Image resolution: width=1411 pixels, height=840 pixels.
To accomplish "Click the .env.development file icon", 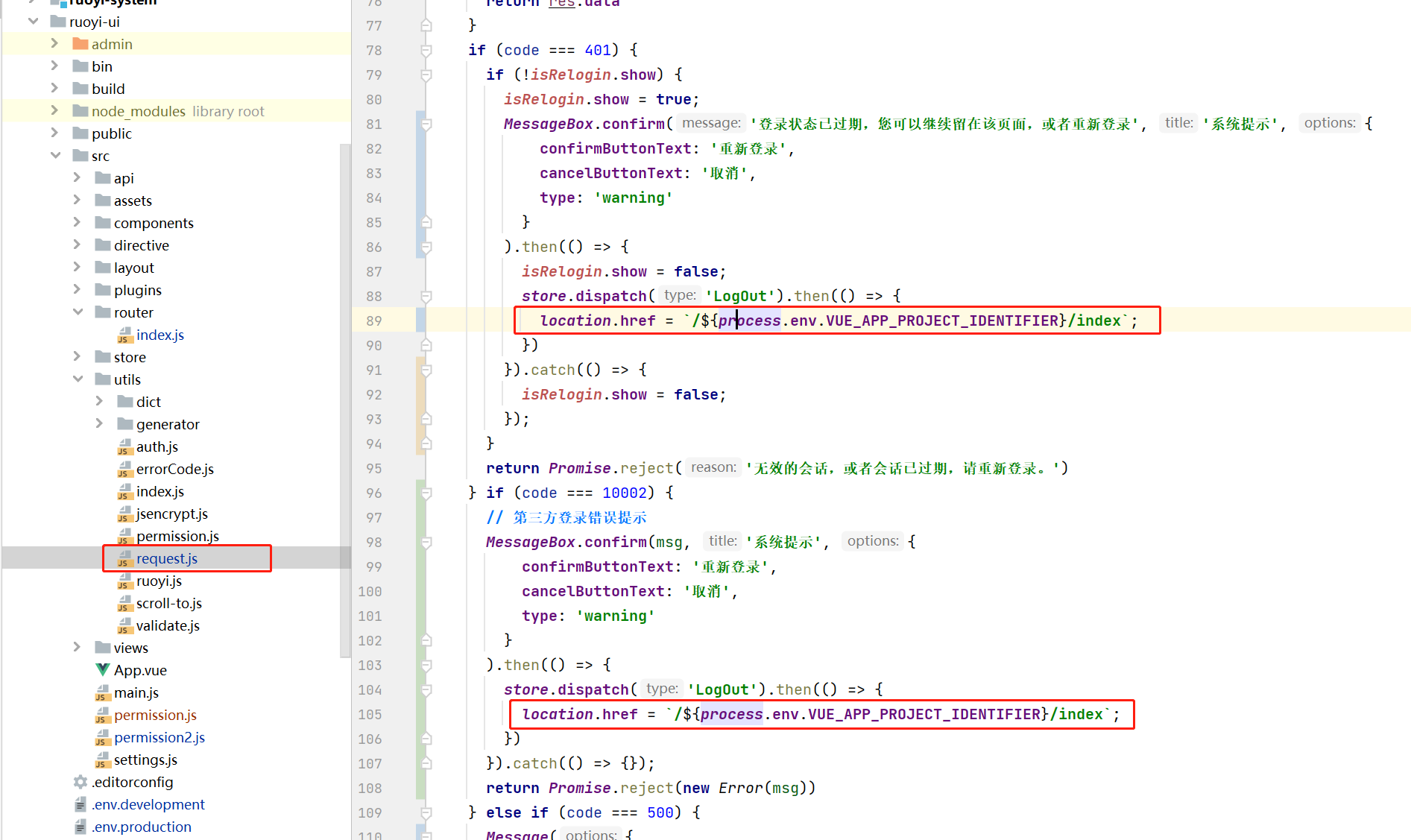I will click(81, 805).
